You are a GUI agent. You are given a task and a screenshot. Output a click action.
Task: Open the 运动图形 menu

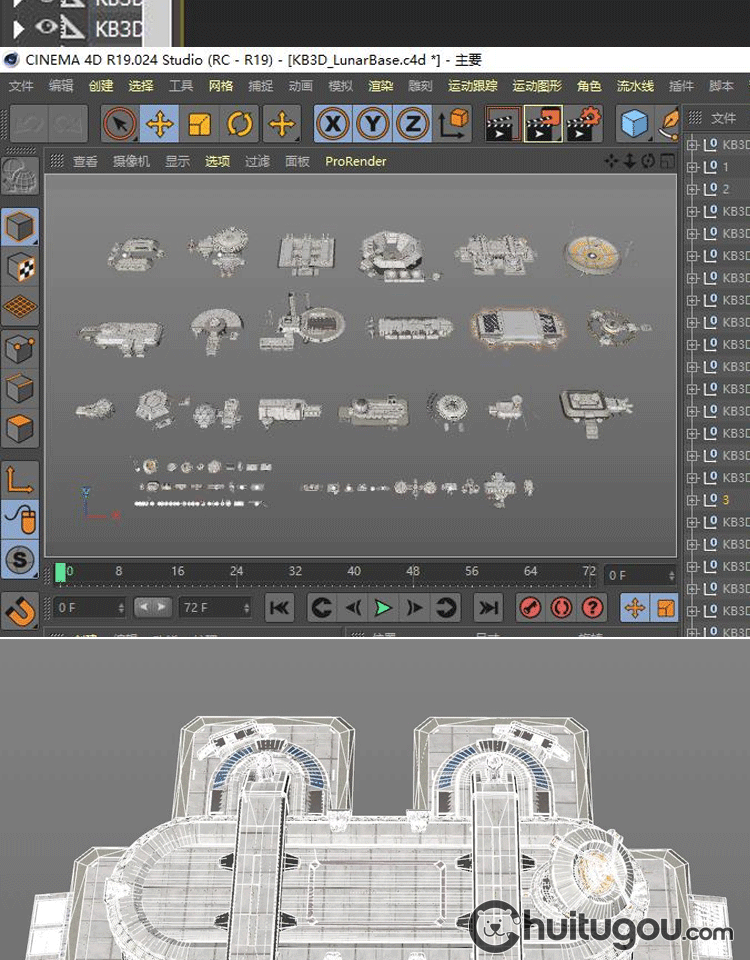click(537, 86)
